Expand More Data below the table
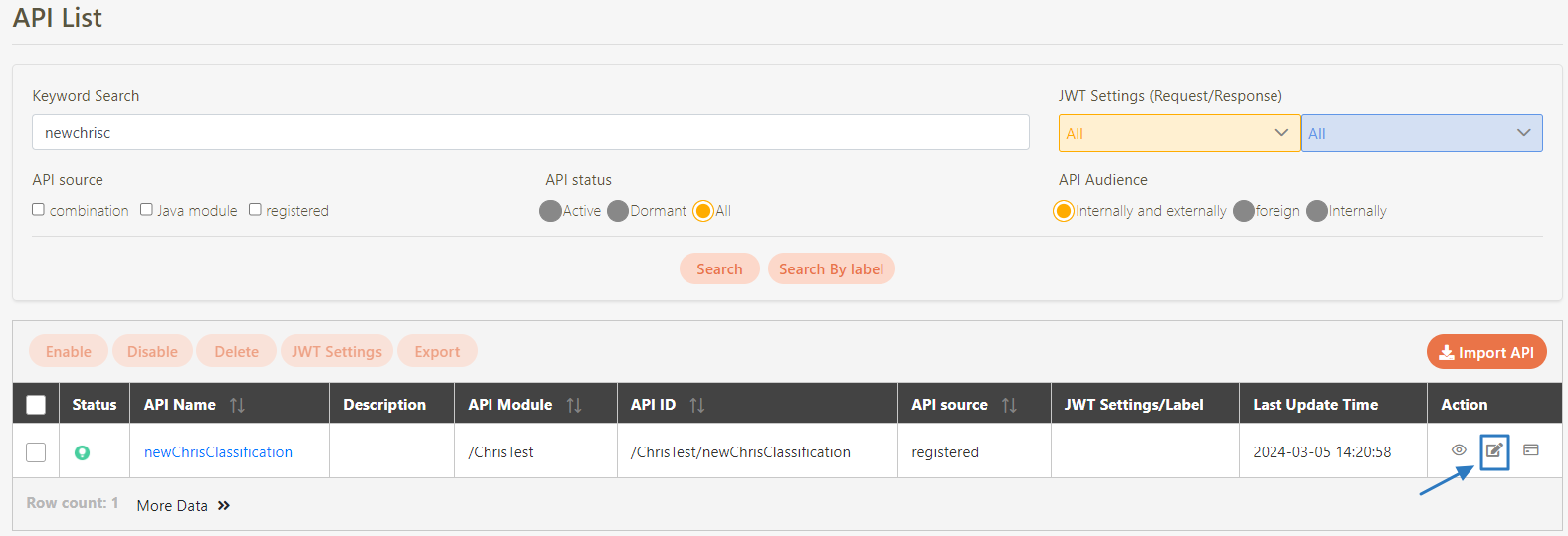 [183, 505]
